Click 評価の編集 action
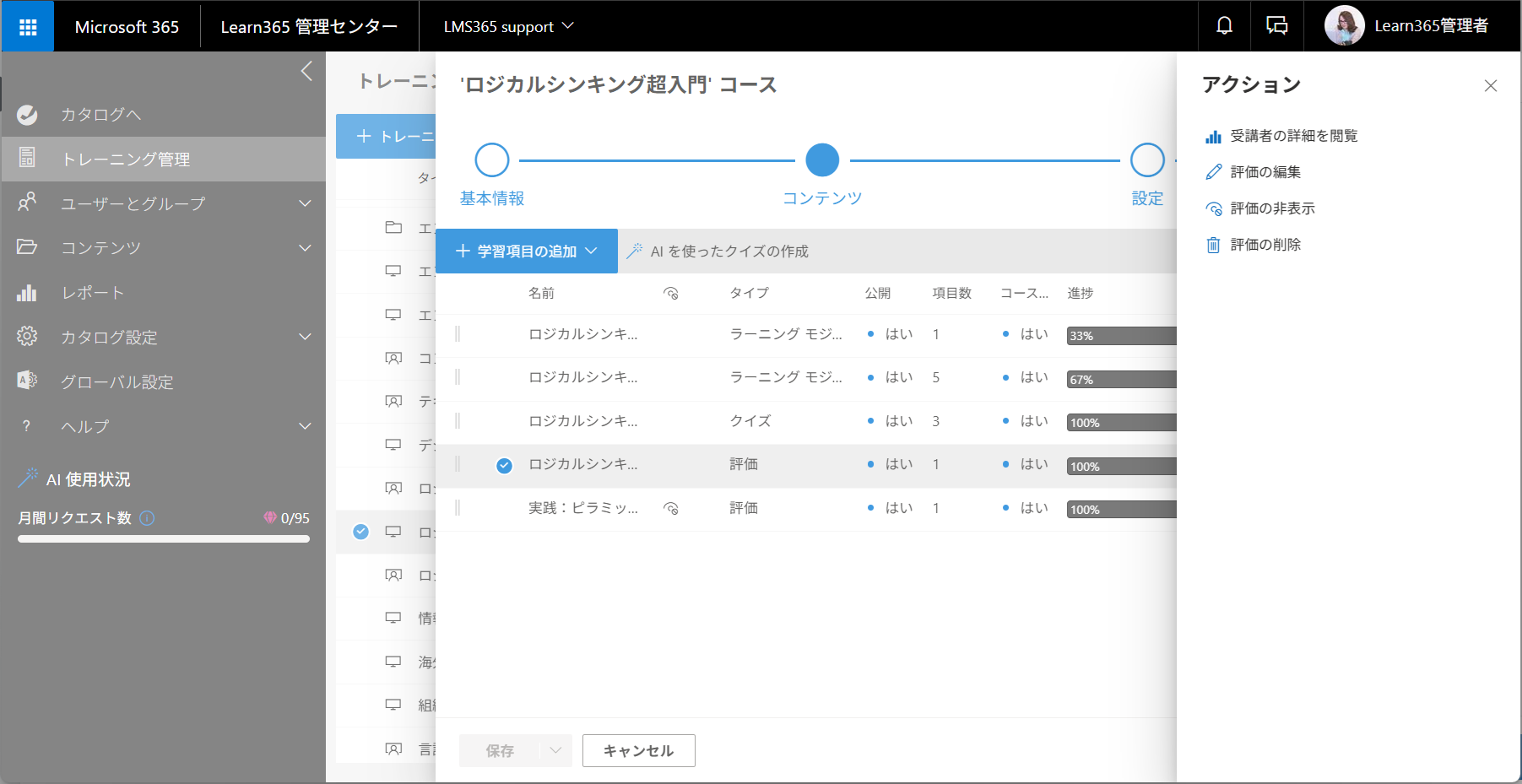The image size is (1522, 784). pos(1253,172)
